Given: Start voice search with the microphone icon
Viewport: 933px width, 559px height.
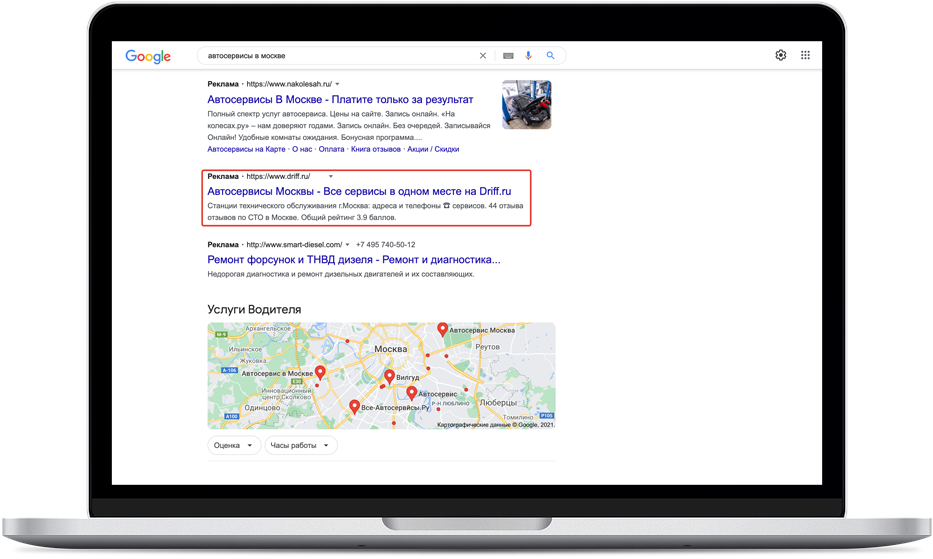Looking at the screenshot, I should coord(528,56).
